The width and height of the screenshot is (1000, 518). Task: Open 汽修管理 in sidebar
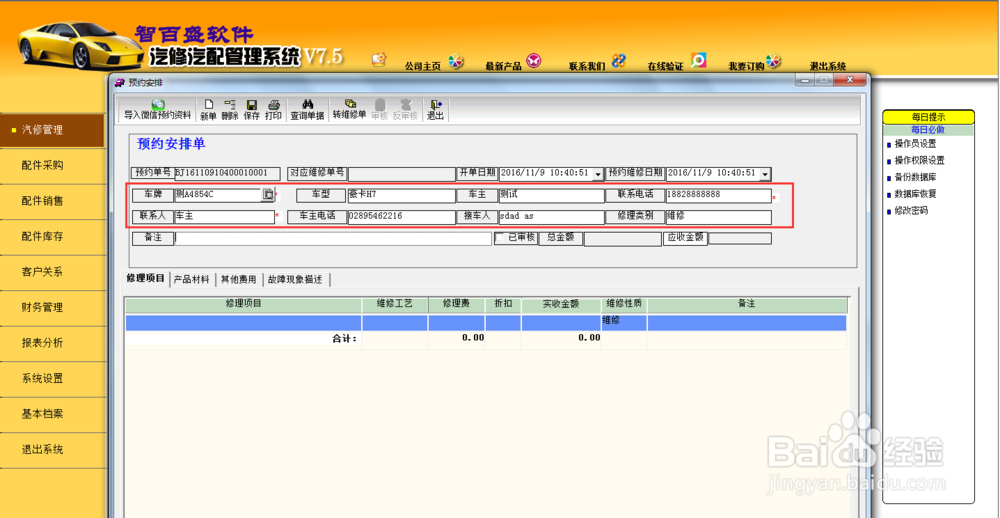point(52,130)
